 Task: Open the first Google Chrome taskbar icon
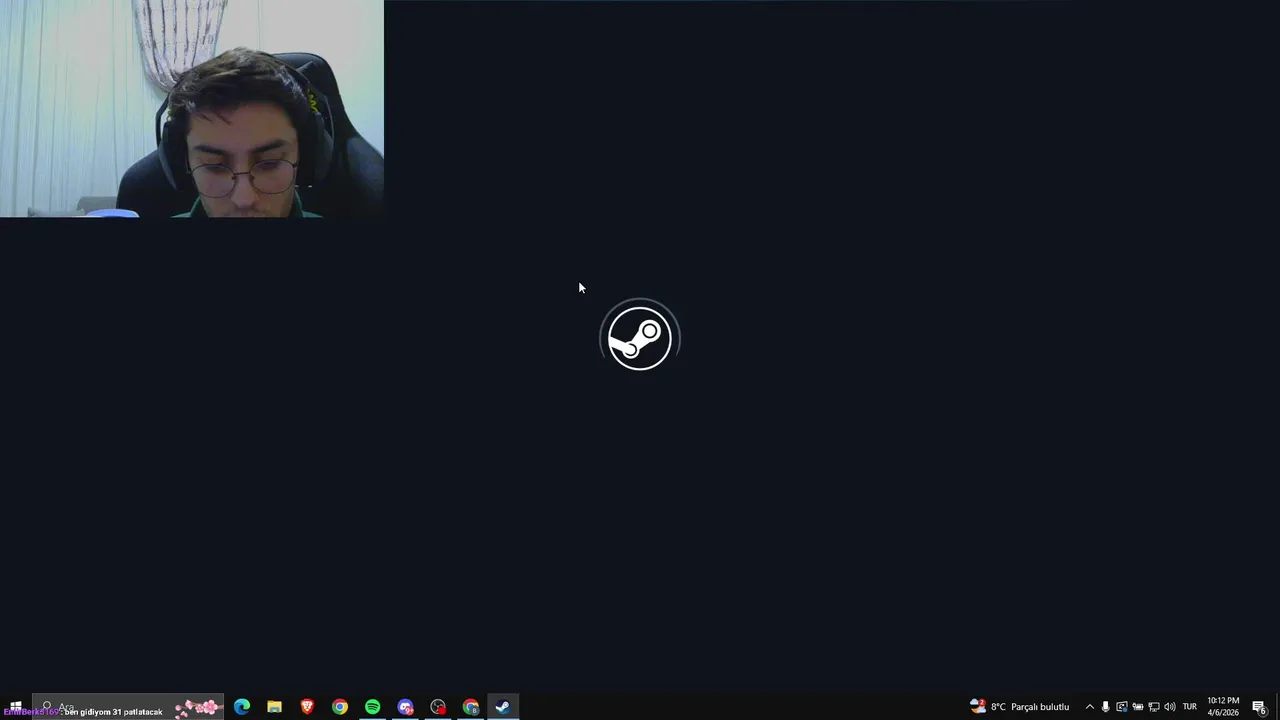340,707
